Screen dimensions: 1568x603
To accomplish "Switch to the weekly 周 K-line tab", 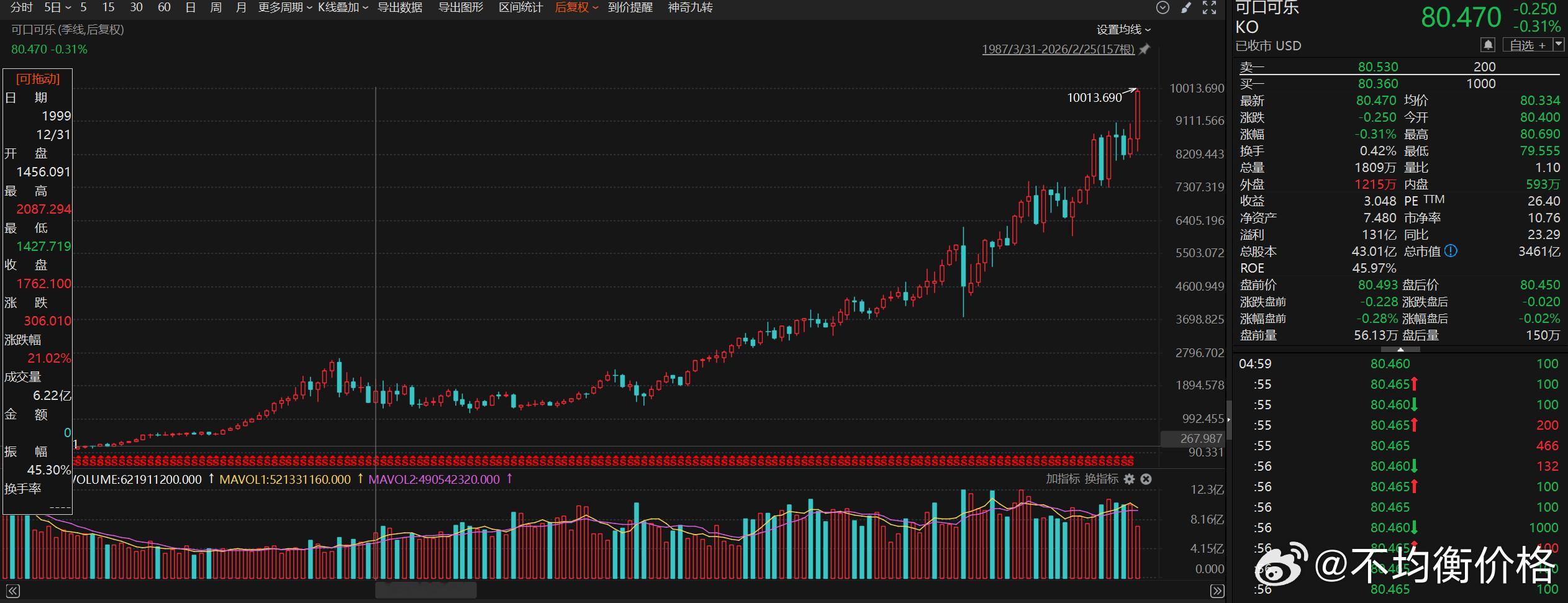I will click(x=216, y=7).
